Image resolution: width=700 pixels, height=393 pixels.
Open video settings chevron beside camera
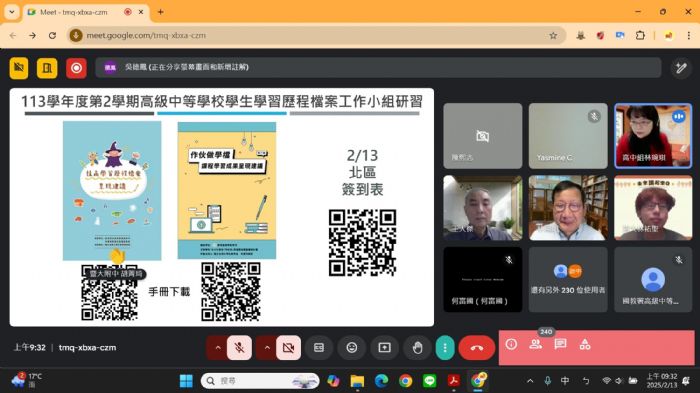(267, 347)
